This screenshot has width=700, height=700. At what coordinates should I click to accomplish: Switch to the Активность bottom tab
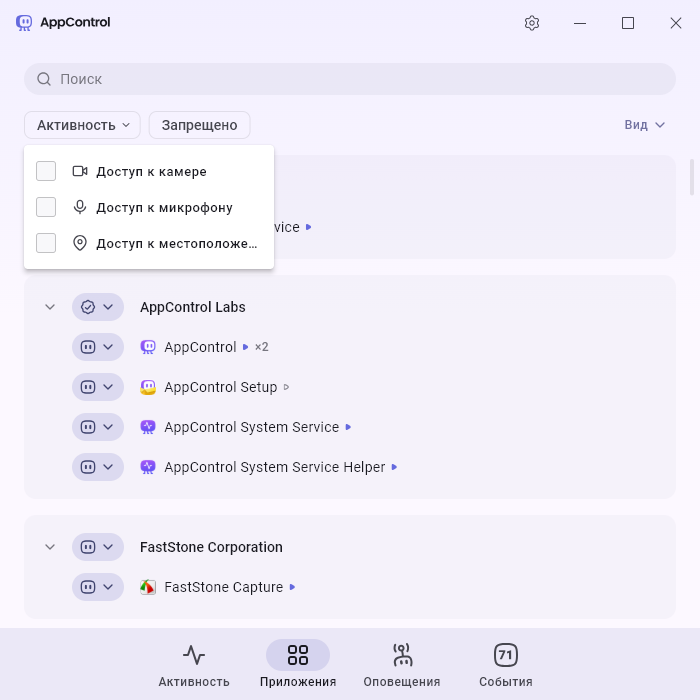click(x=194, y=665)
